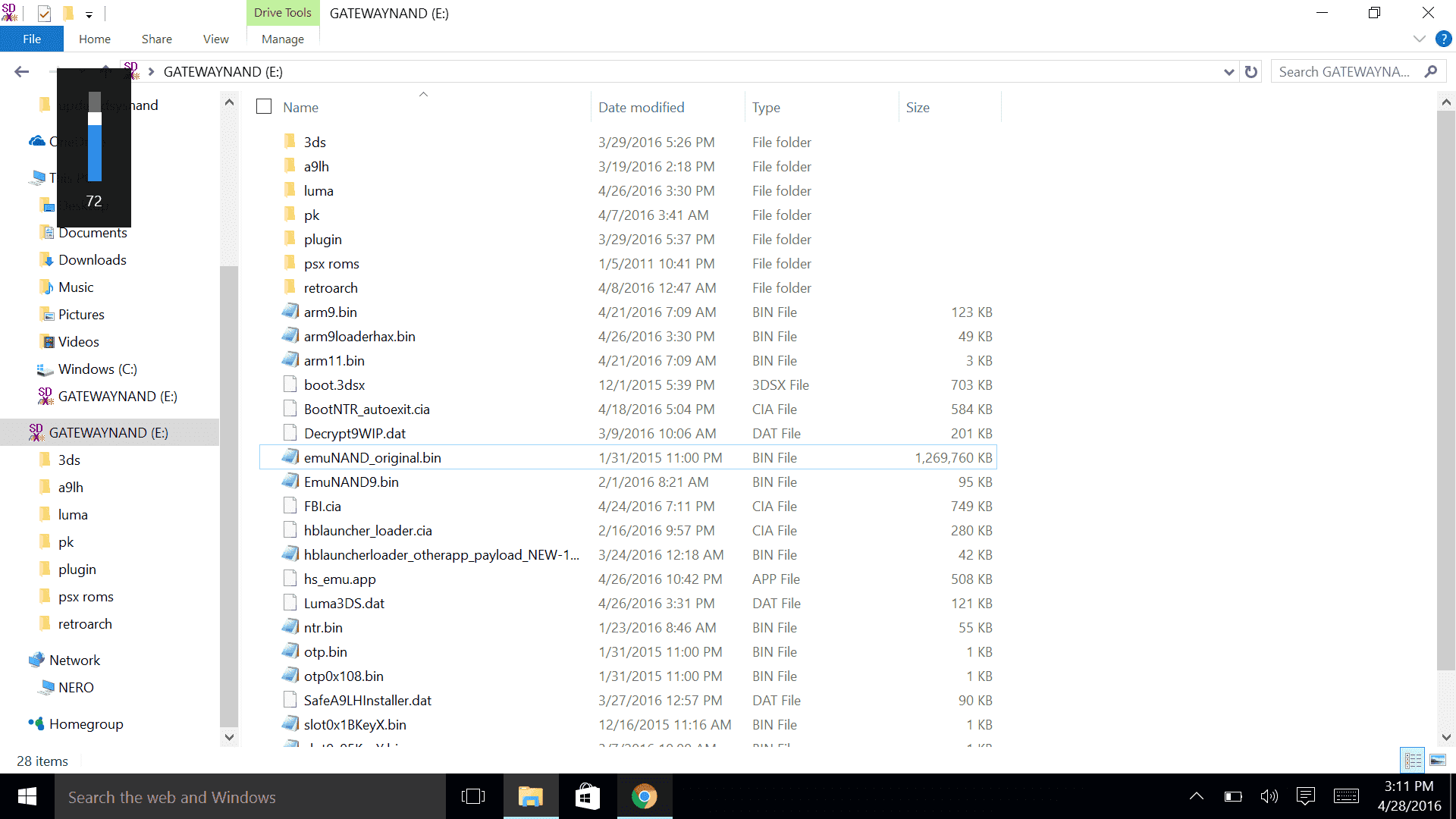Click the volume speaker tray icon
1456x819 pixels.
1269,796
